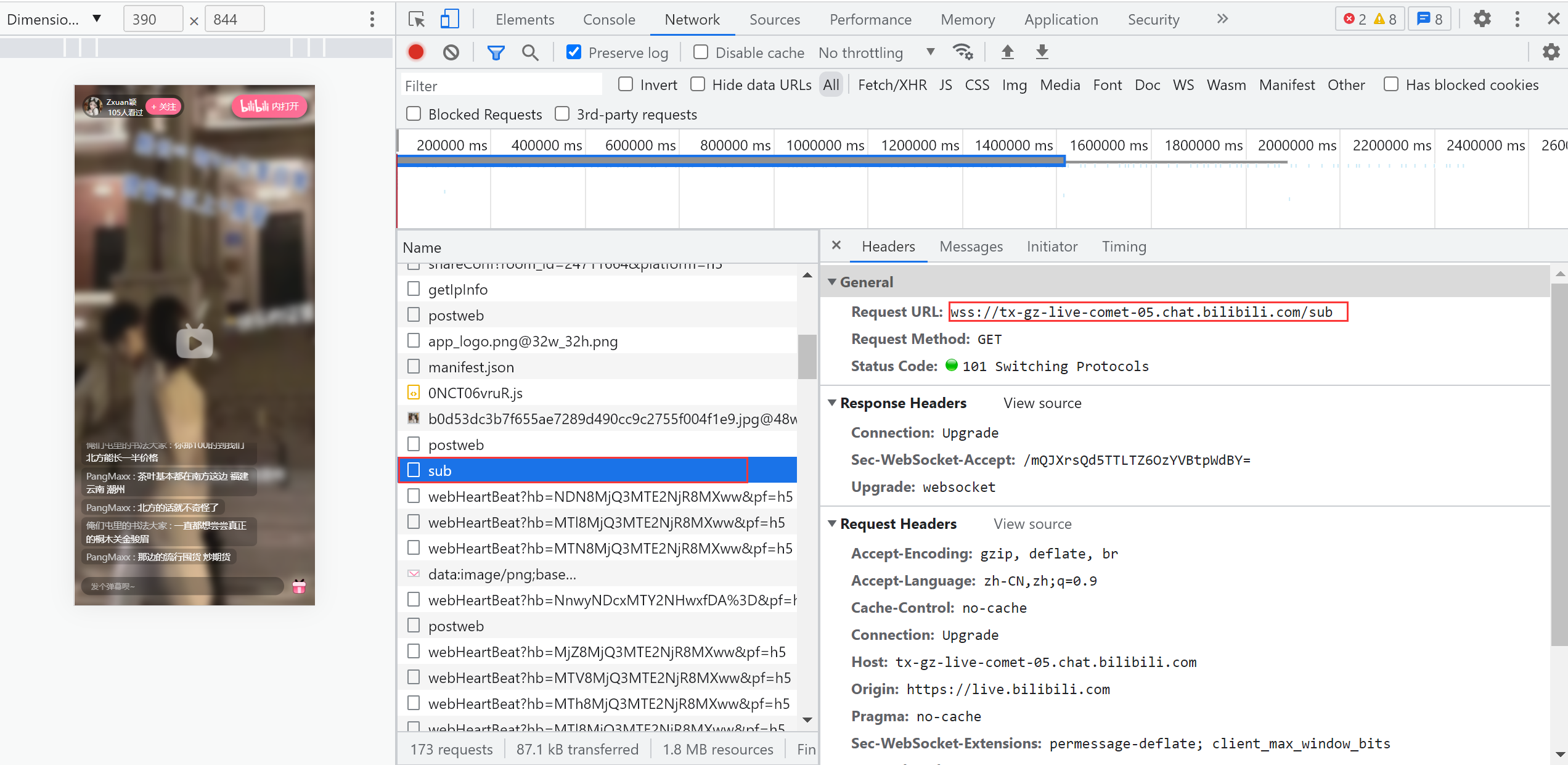This screenshot has width=1568, height=765.
Task: Open the Initiator tab
Action: click(x=1051, y=246)
